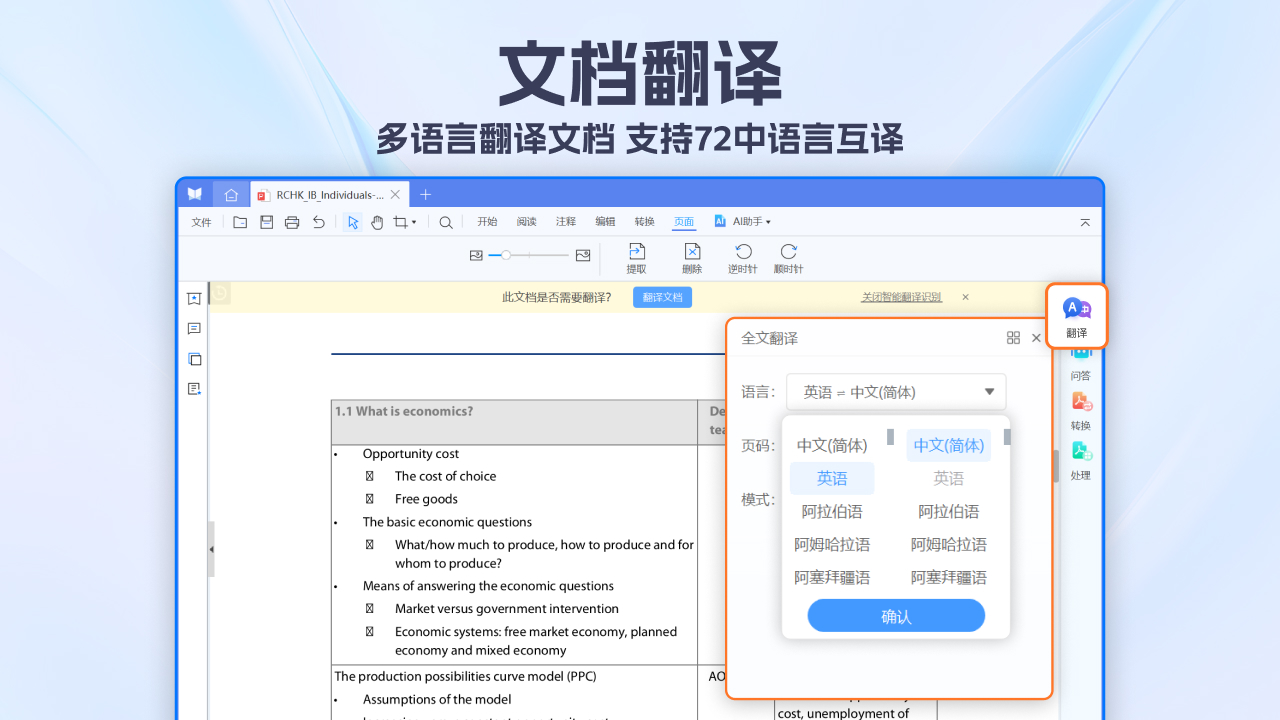Select 中文(简体) as the source language
The height and width of the screenshot is (720, 1280).
(831, 444)
